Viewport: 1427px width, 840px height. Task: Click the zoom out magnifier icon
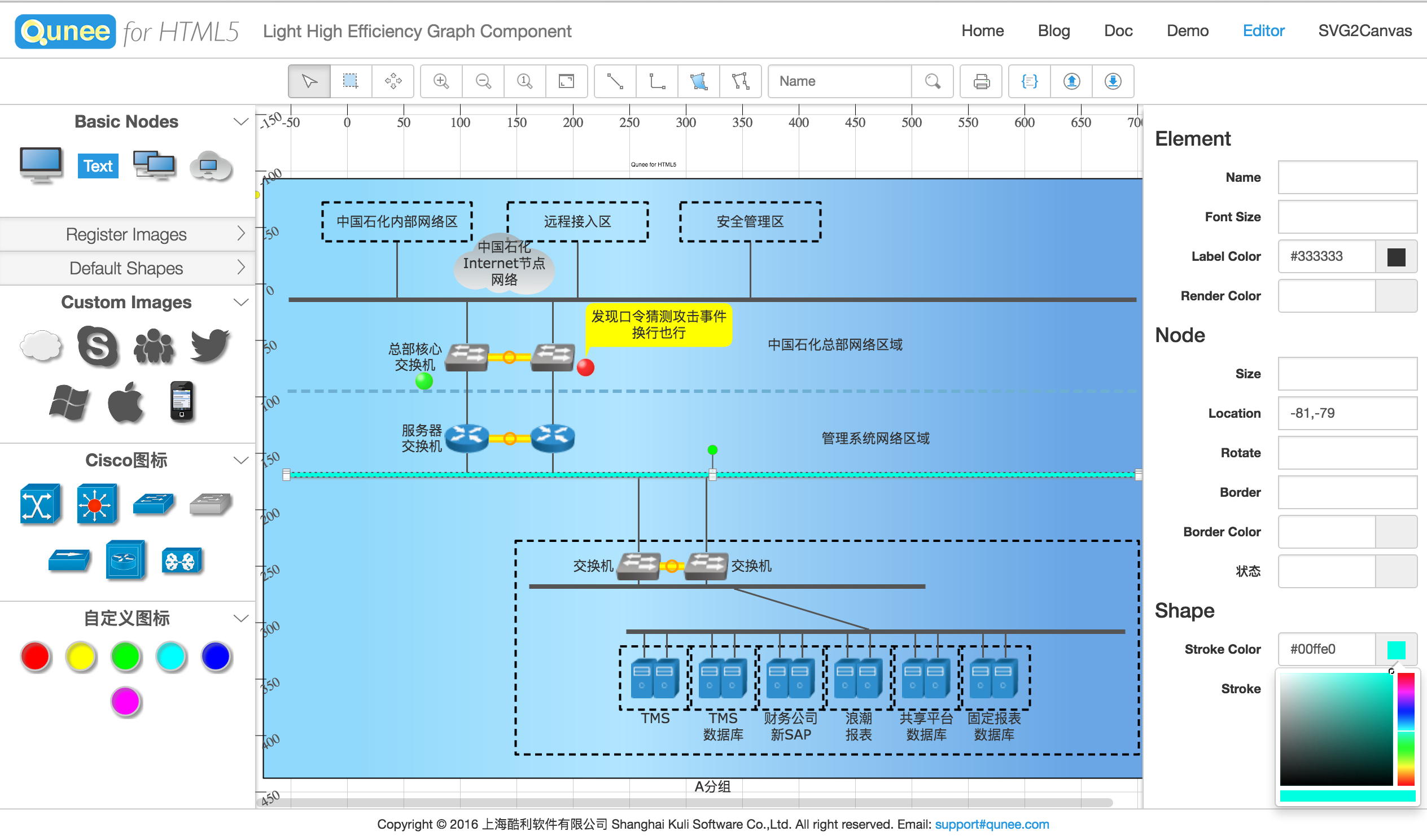pos(483,81)
